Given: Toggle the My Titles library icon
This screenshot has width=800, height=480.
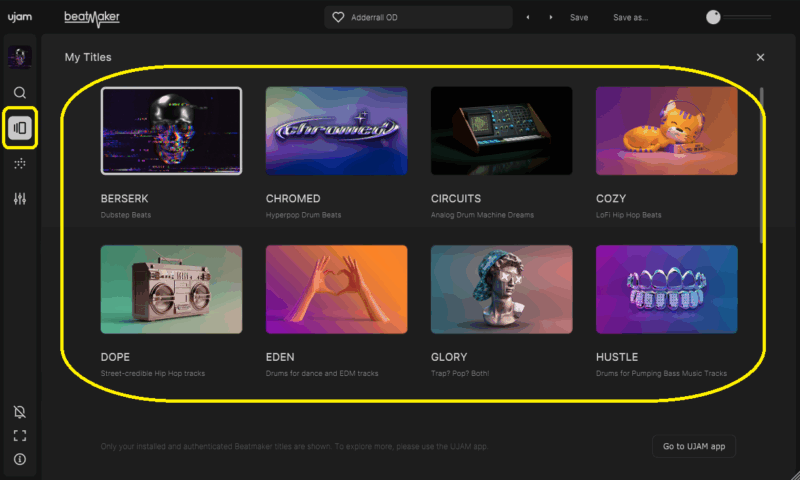Looking at the screenshot, I should click(20, 128).
